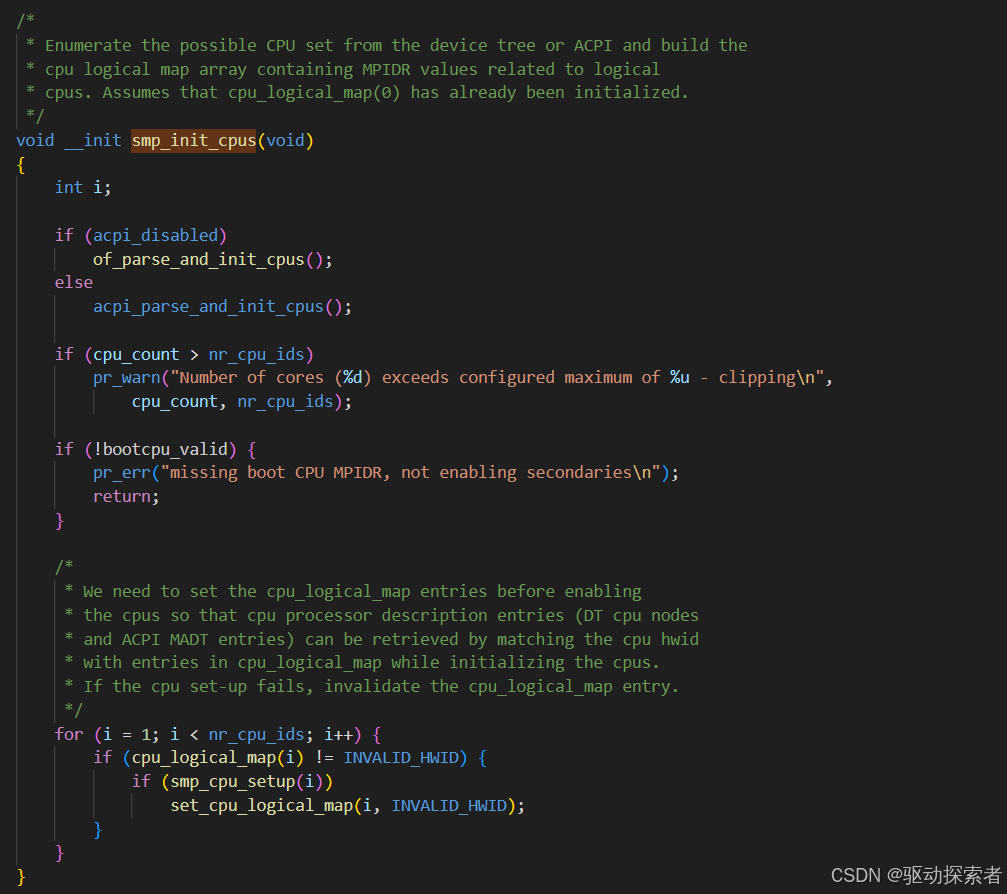
Task: Click the __init keyword in function signature
Action: 93,141
